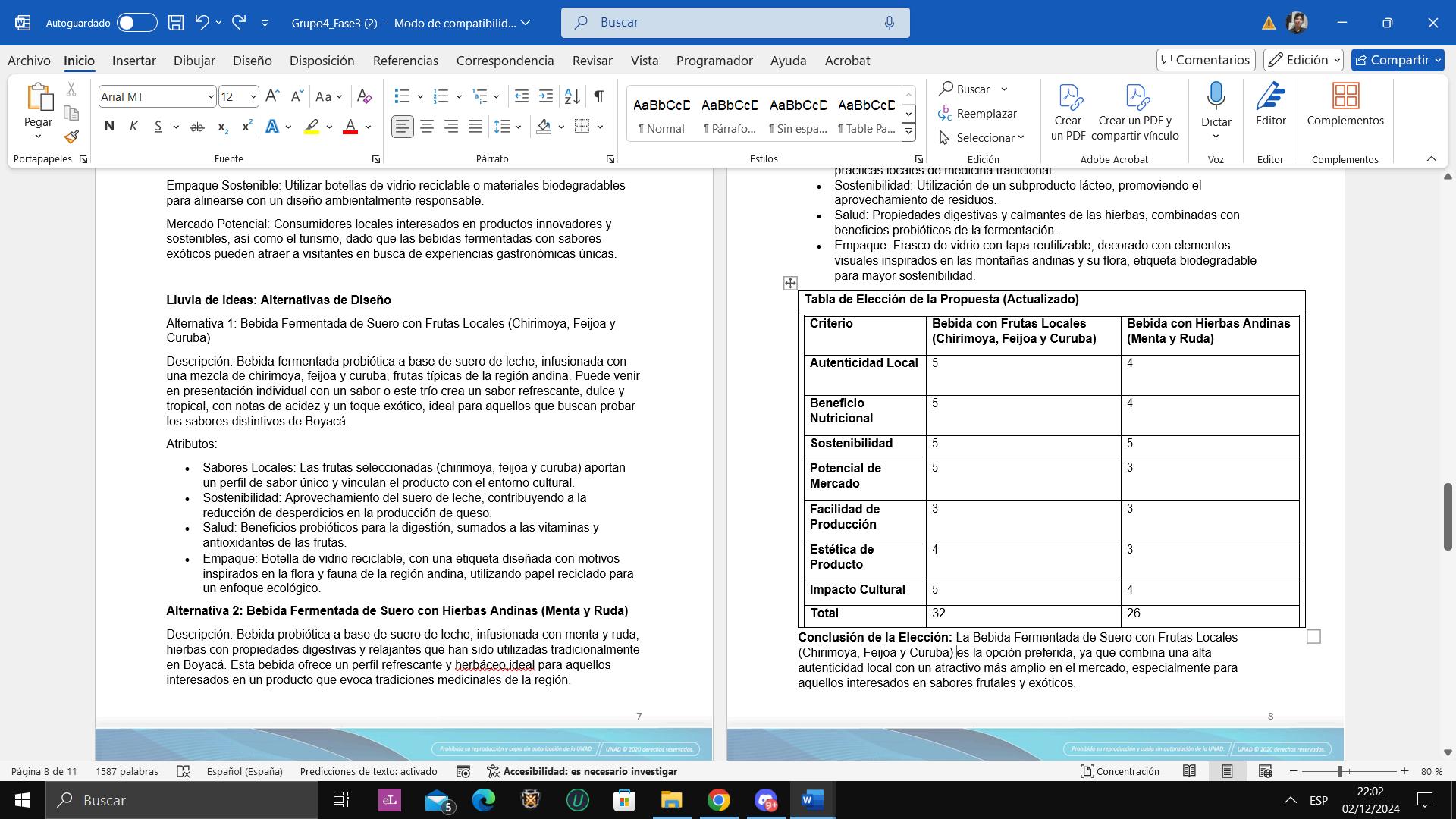This screenshot has height=819, width=1456.
Task: Open the Edge browser from taskbar
Action: [x=484, y=800]
